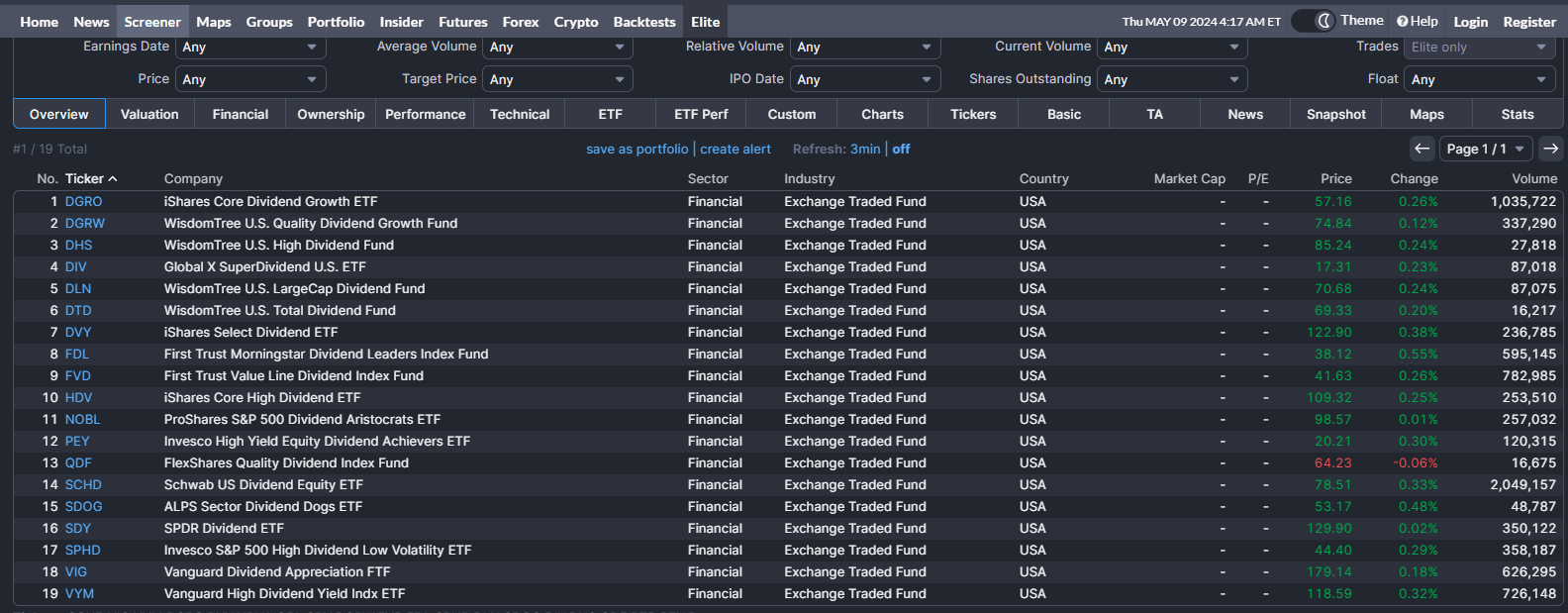Open the Maps menu item
This screenshot has height=613, width=1568.
[214, 22]
